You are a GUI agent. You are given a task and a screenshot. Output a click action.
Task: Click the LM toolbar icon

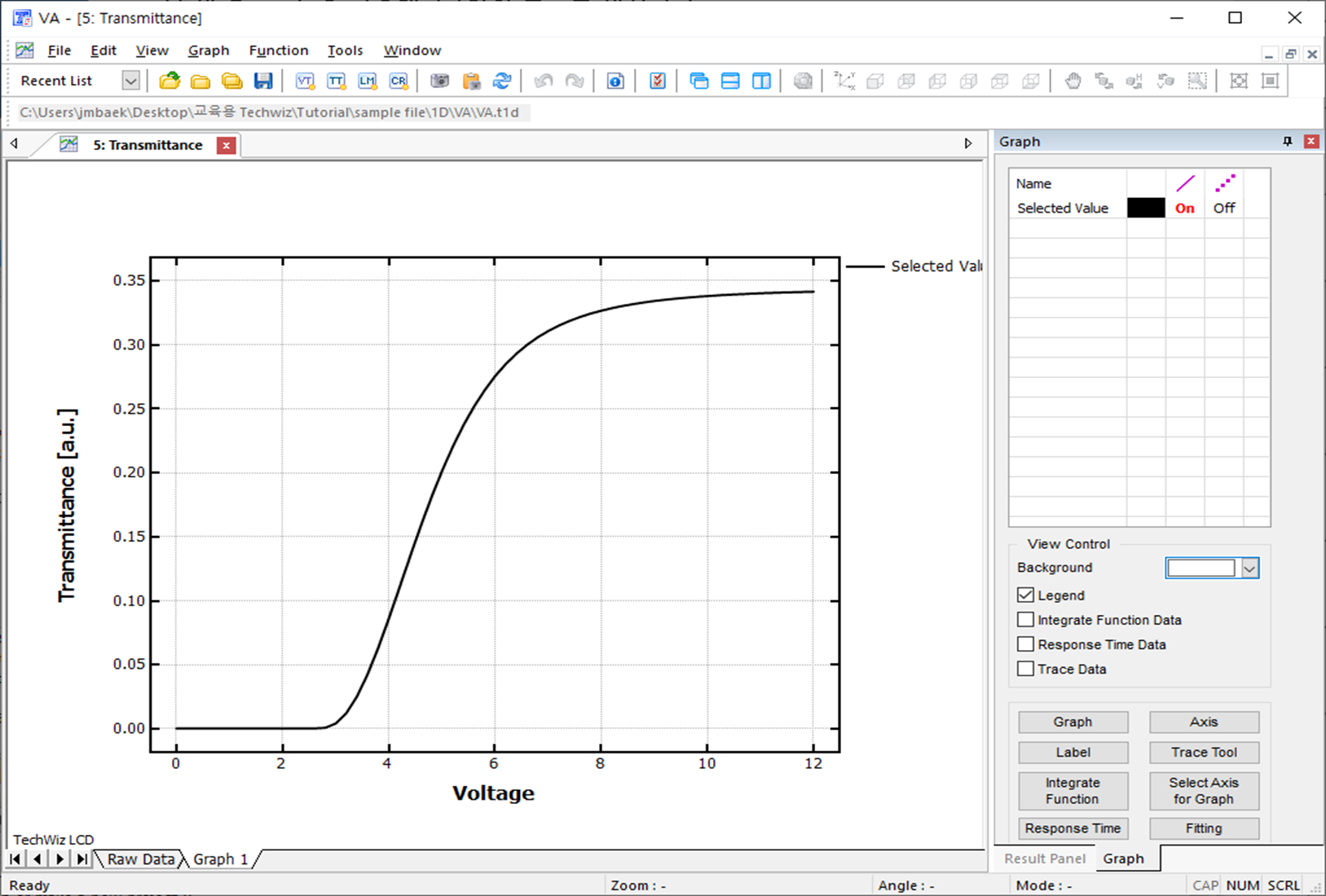(x=368, y=81)
